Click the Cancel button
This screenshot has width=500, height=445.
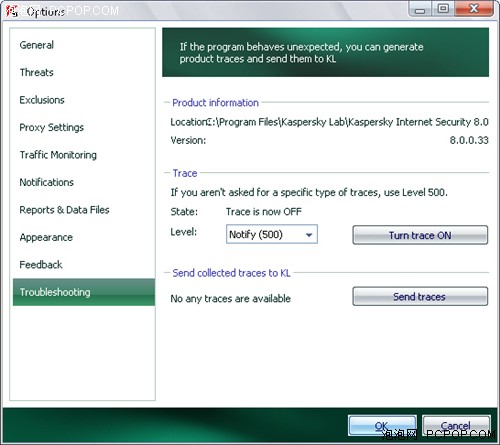click(x=456, y=426)
